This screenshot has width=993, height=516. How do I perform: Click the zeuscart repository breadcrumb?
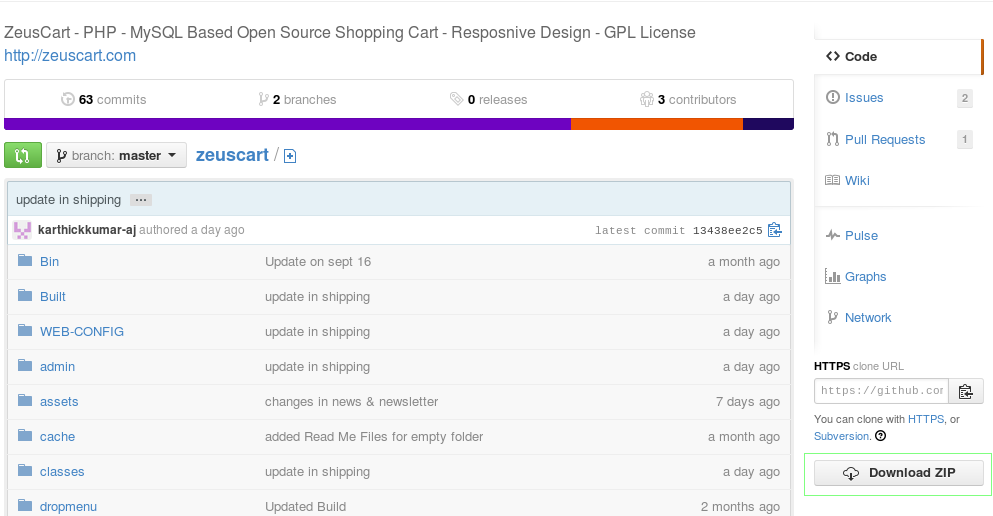click(232, 155)
